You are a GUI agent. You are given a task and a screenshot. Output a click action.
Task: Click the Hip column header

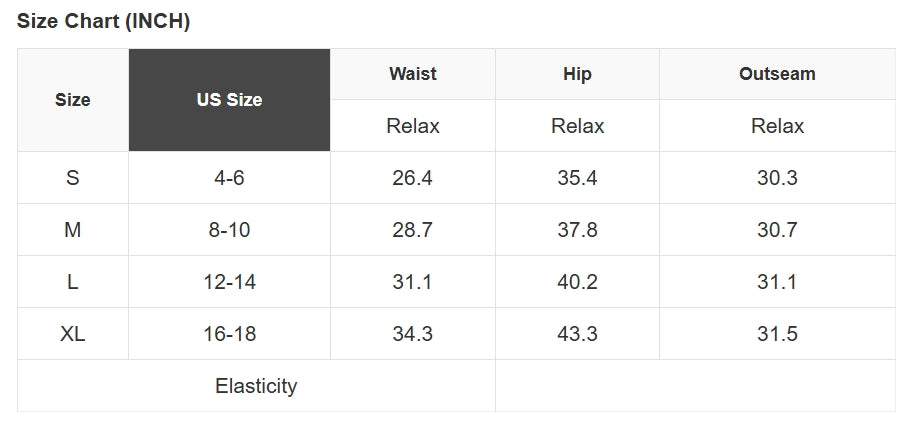pyautogui.click(x=577, y=74)
